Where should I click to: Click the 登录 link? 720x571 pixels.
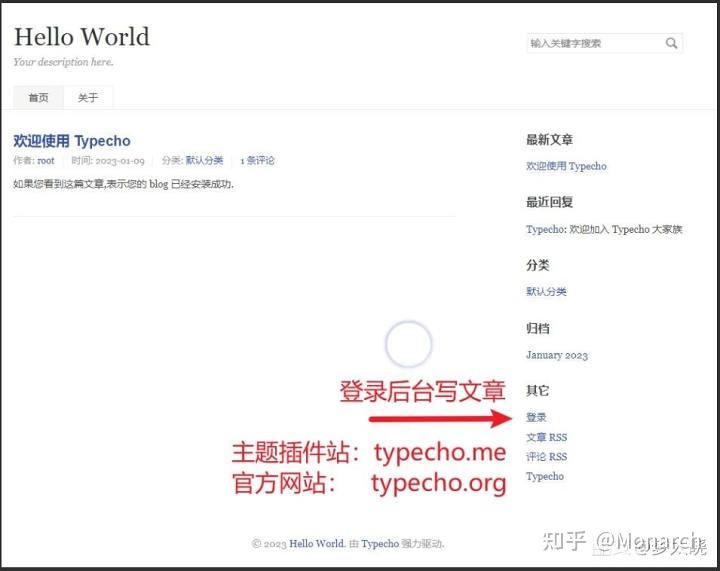click(x=536, y=417)
